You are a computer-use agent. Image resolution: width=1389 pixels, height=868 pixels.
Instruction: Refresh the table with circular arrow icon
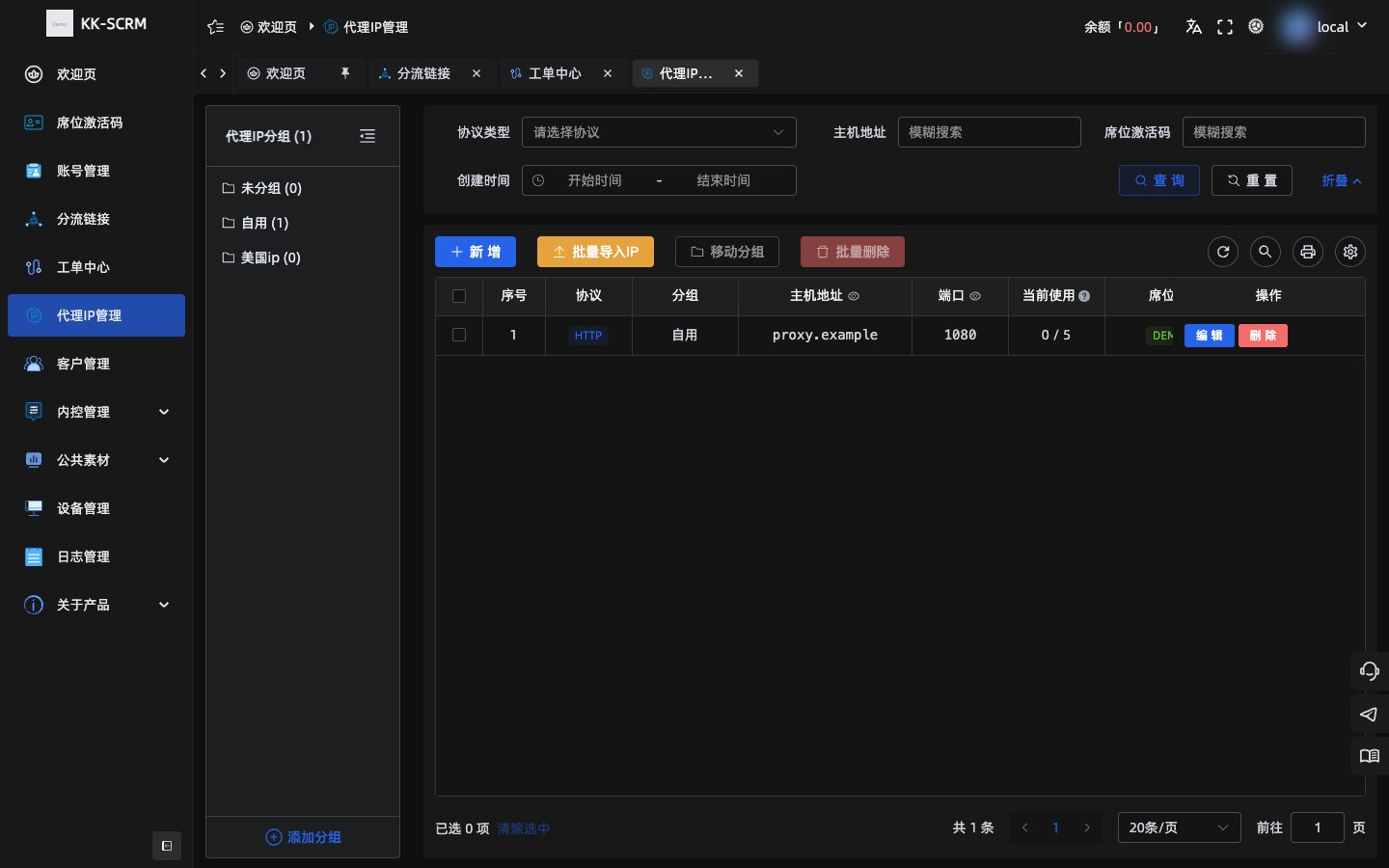coord(1223,252)
